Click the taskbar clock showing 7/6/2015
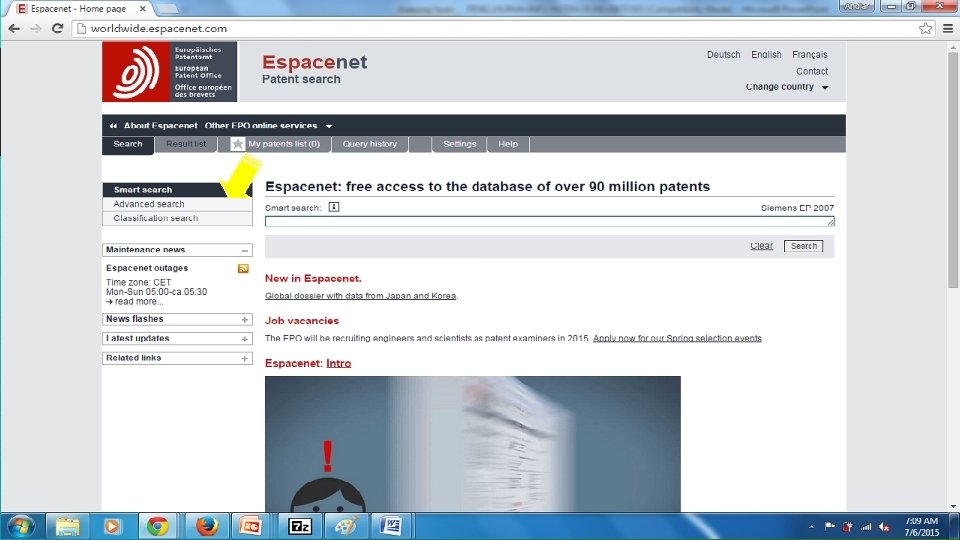This screenshot has width=960, height=540. coord(921,527)
